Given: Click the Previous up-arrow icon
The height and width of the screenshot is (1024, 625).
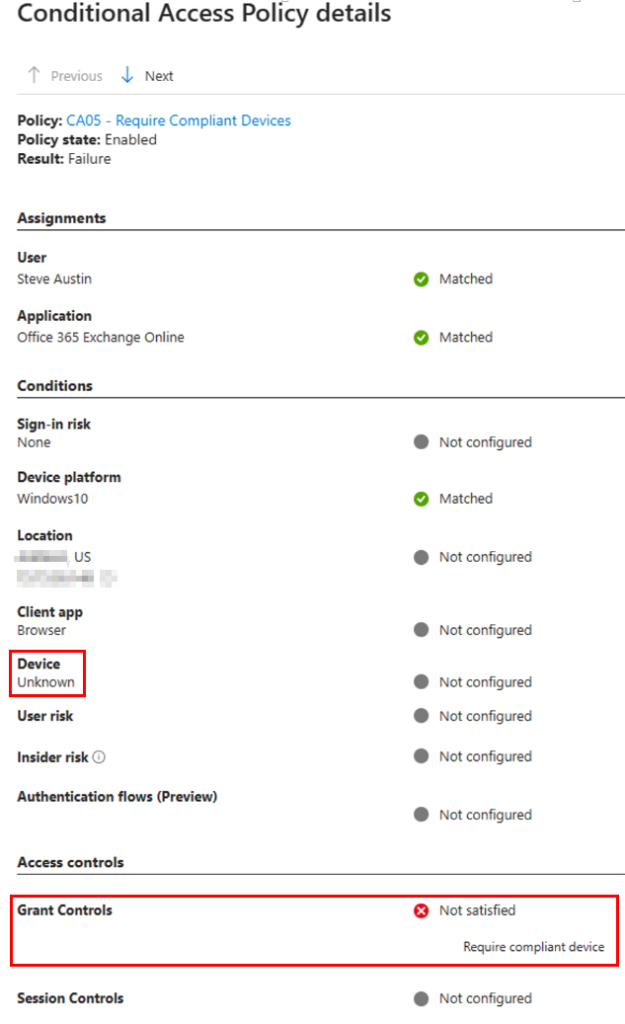Looking at the screenshot, I should [34, 76].
